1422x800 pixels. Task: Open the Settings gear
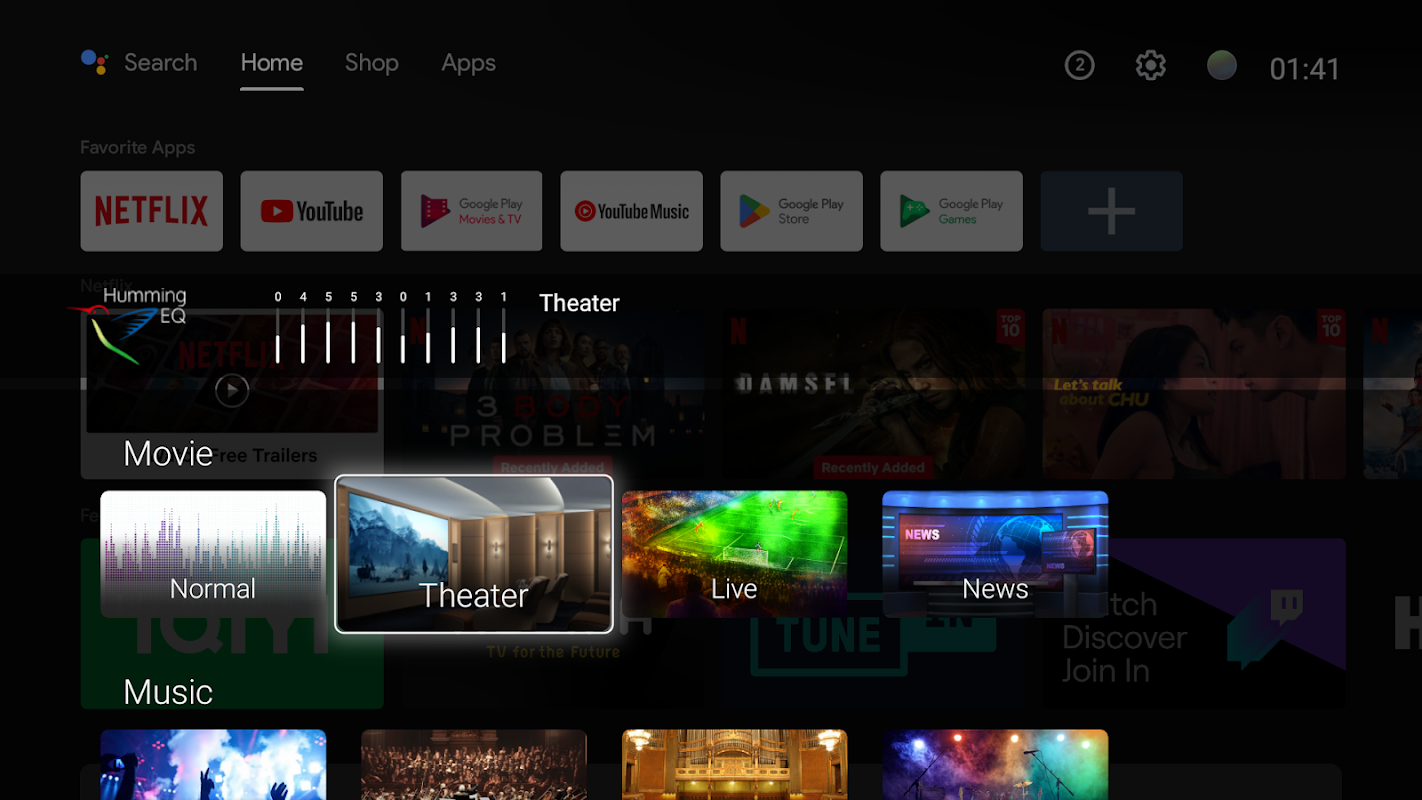(1151, 66)
